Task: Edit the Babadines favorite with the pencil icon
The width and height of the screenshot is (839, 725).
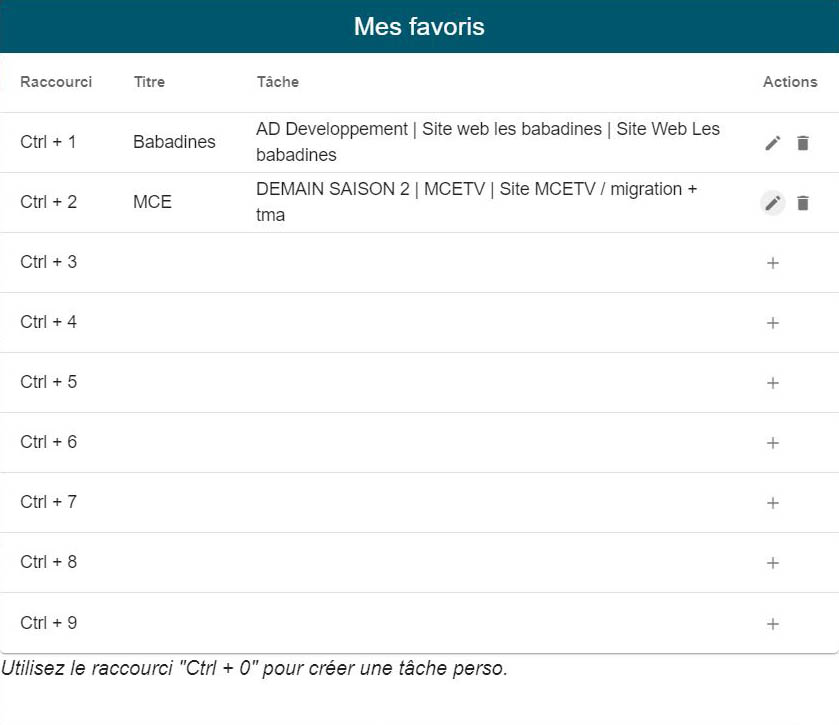Action: tap(772, 143)
